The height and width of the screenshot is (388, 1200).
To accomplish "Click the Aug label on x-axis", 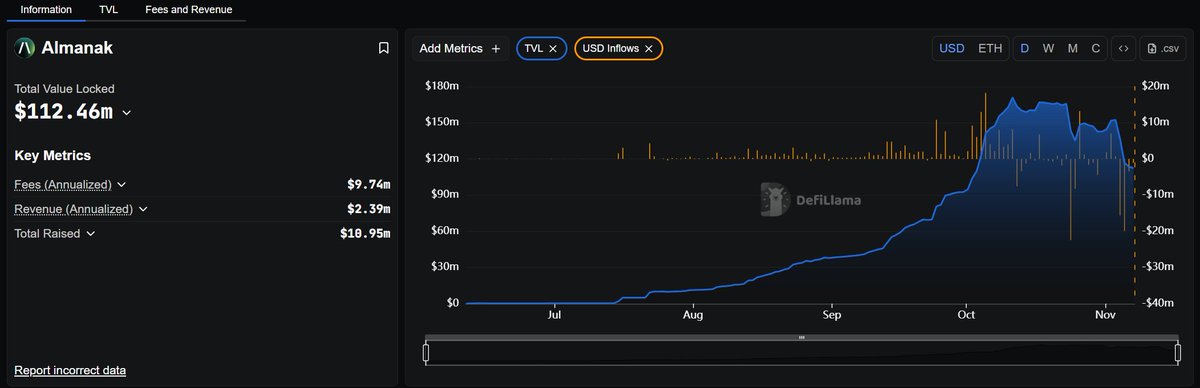I will (693, 315).
